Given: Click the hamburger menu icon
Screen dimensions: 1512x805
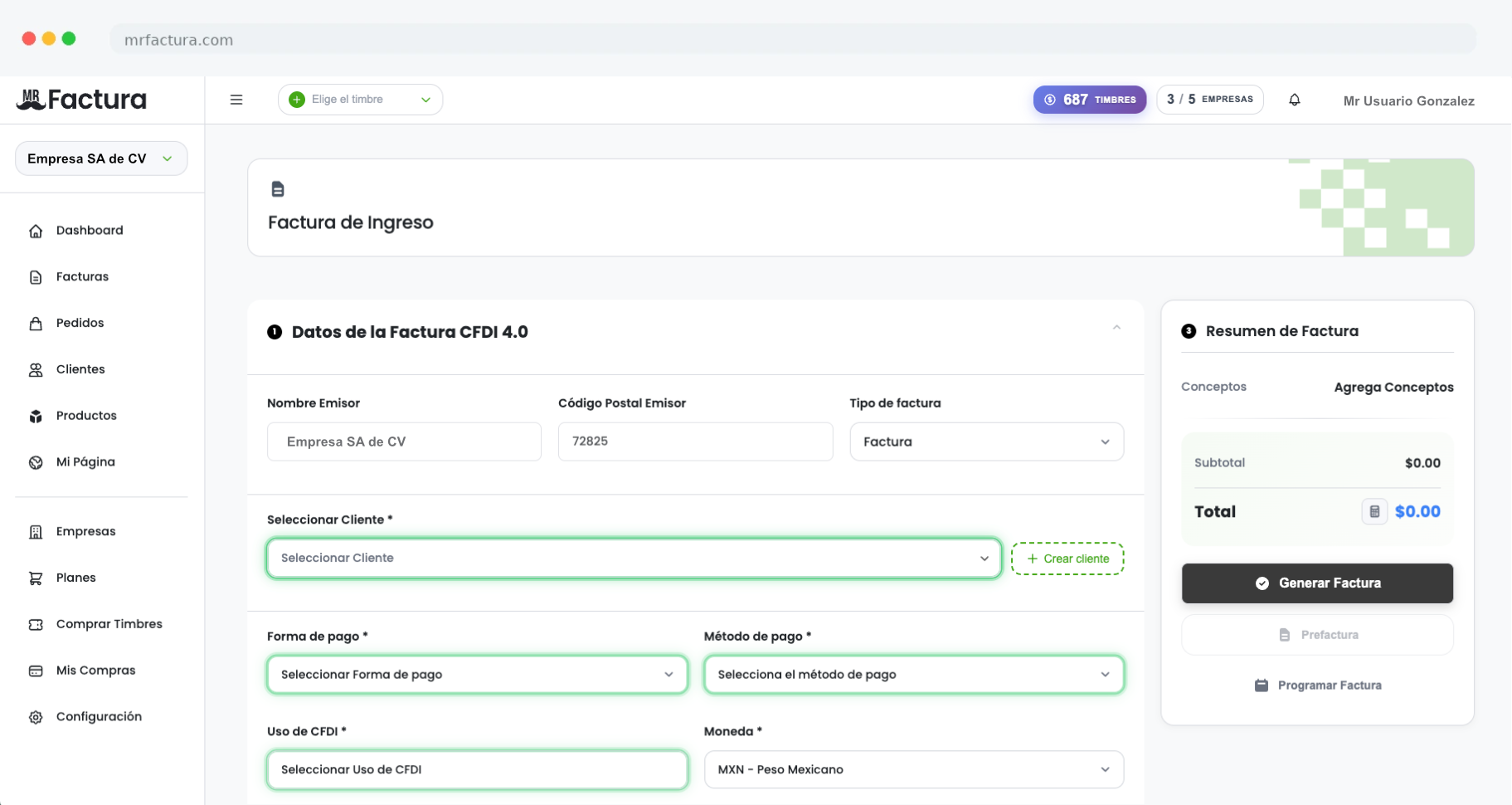Looking at the screenshot, I should point(236,100).
